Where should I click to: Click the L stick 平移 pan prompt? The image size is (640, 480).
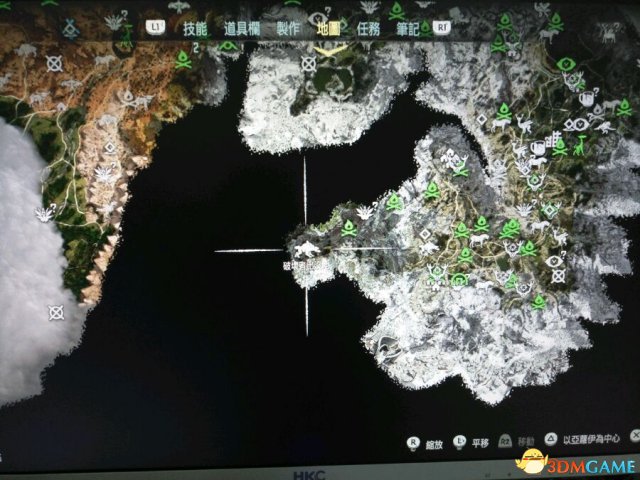(471, 442)
